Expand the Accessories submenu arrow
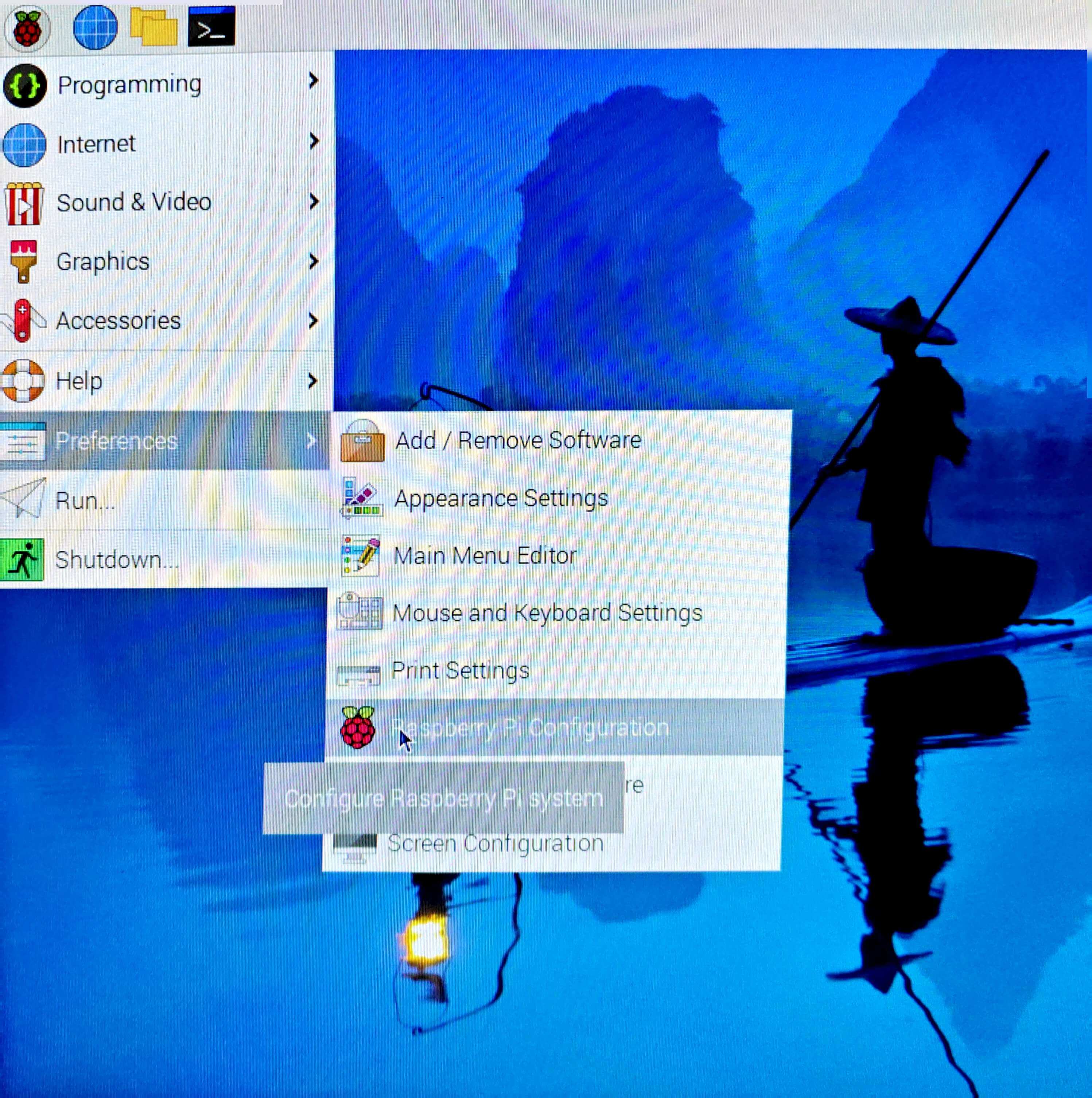Screen dimensions: 1092x1098 [x=312, y=320]
